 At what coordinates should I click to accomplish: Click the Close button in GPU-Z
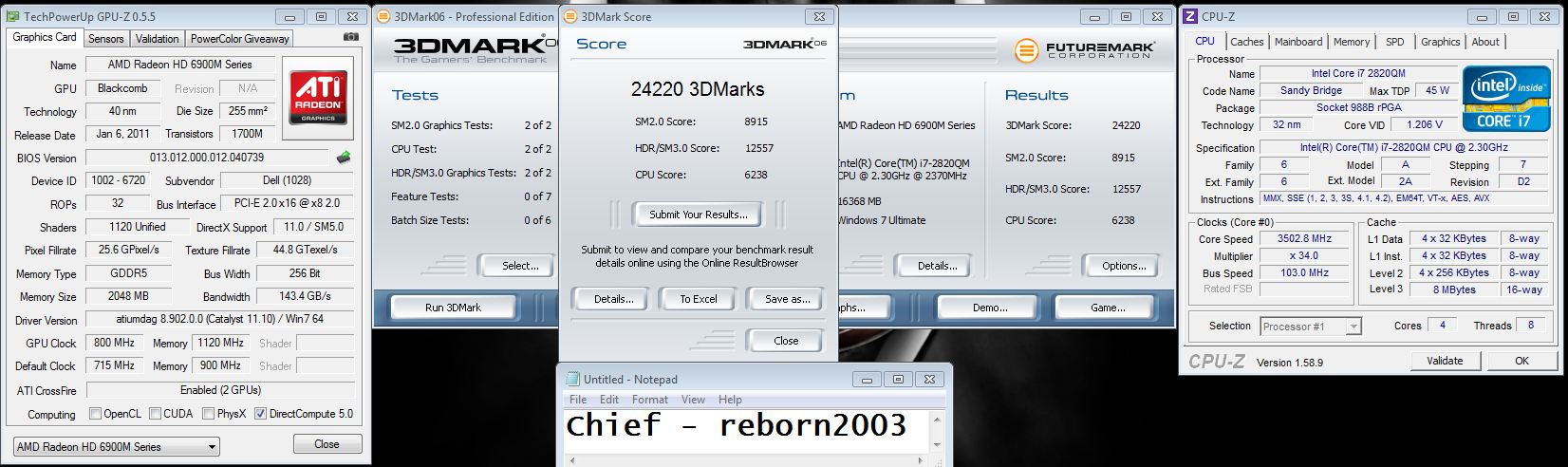click(327, 444)
